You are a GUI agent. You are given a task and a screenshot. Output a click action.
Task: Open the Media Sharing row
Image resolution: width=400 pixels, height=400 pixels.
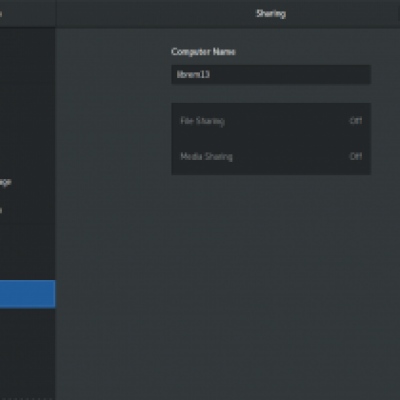(271, 157)
